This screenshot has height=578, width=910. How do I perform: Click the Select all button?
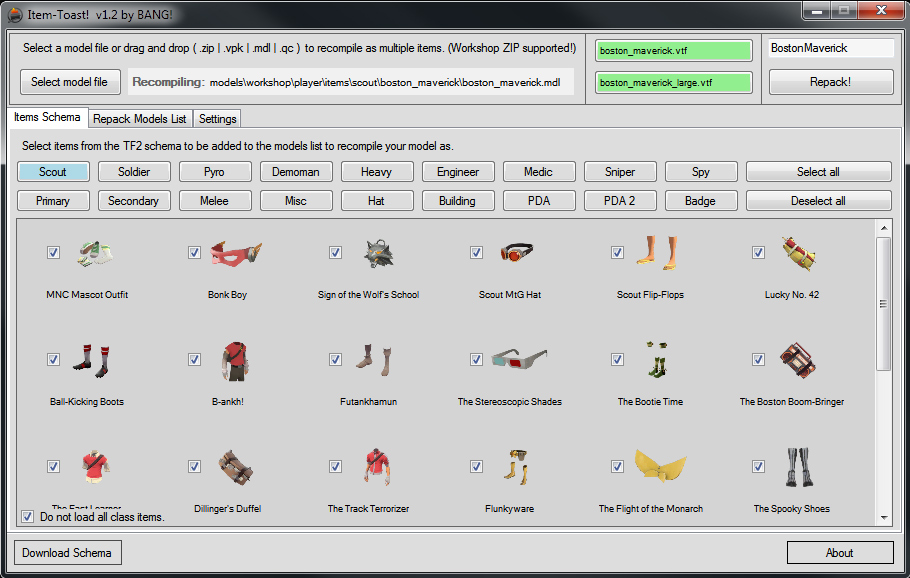point(818,172)
